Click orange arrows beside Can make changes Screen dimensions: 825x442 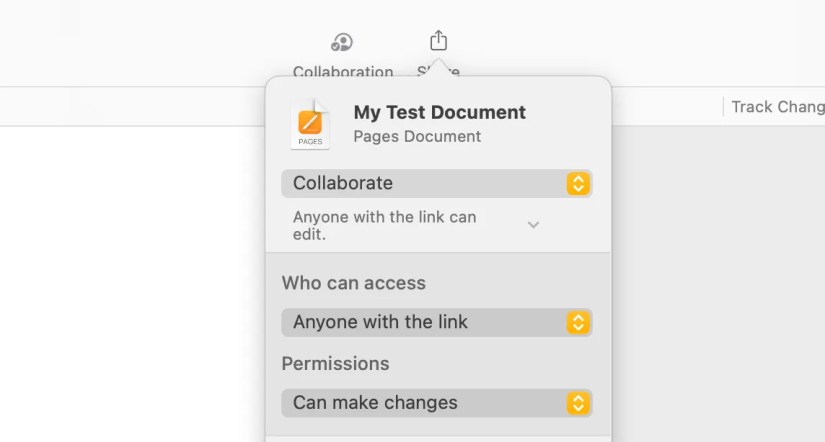click(x=577, y=403)
